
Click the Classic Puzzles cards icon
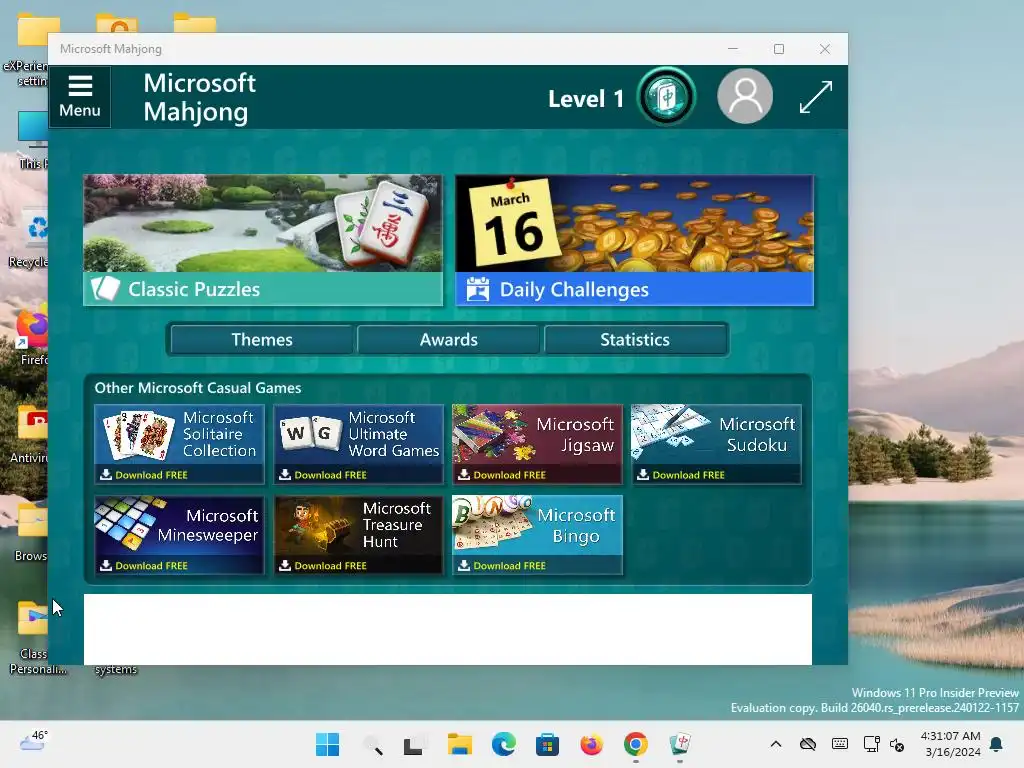pos(105,289)
